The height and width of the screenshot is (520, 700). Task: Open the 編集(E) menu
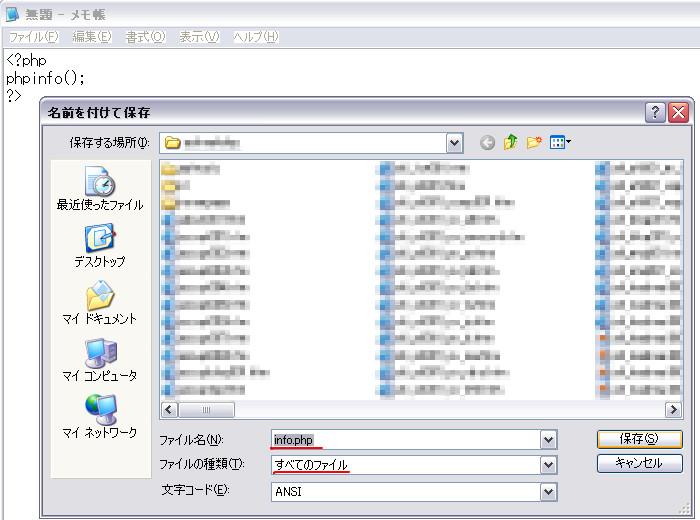(92, 37)
